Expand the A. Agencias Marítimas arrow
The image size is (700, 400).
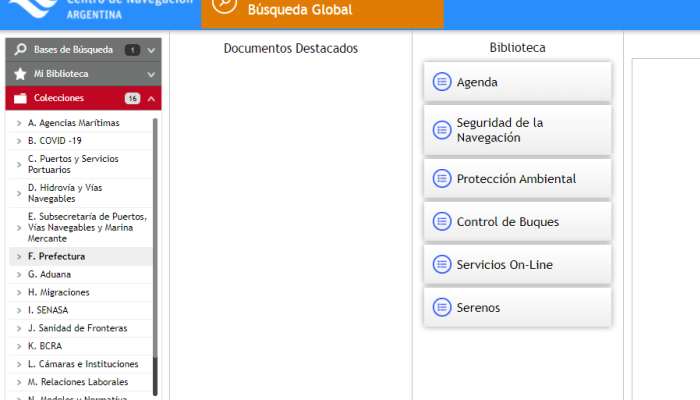coord(19,123)
